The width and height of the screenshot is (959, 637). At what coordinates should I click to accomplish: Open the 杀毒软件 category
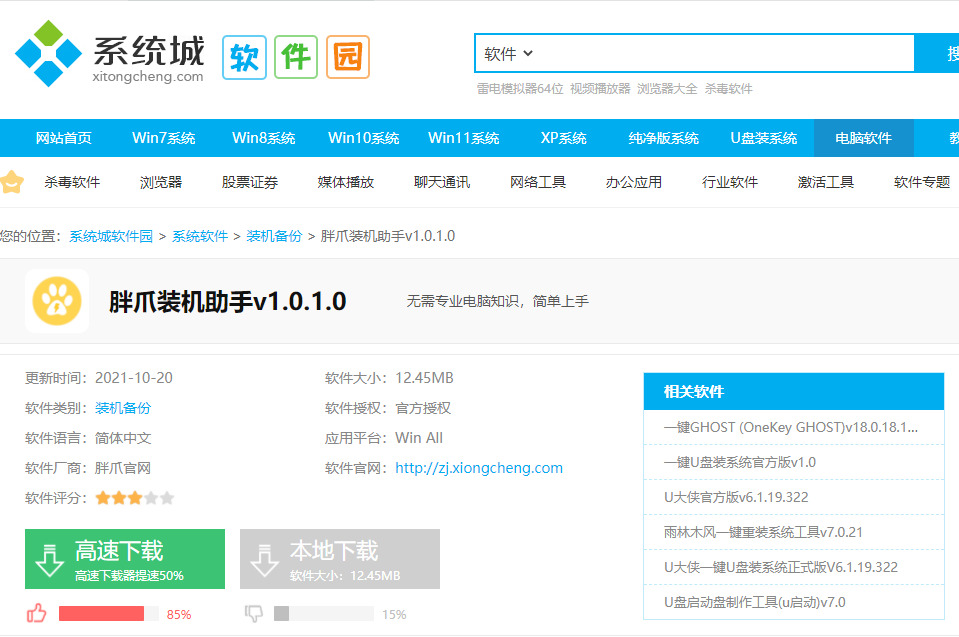pyautogui.click(x=72, y=182)
